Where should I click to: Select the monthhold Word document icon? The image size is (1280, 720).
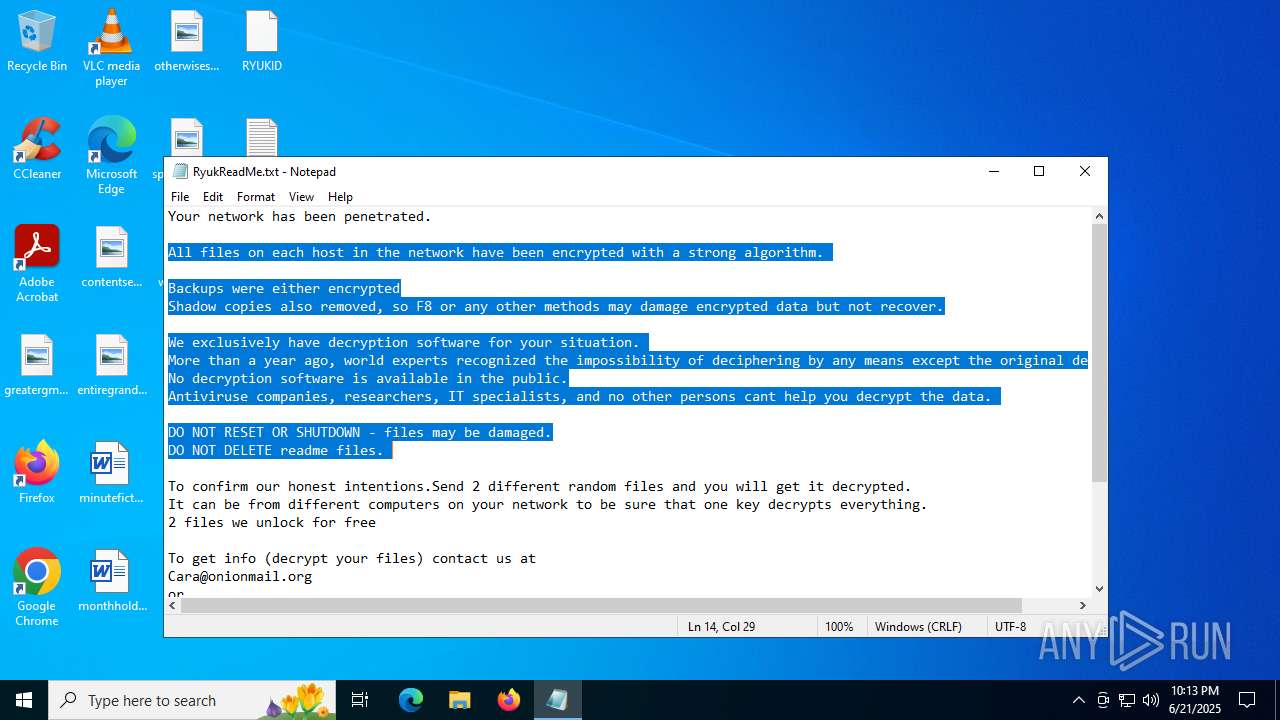tap(111, 581)
